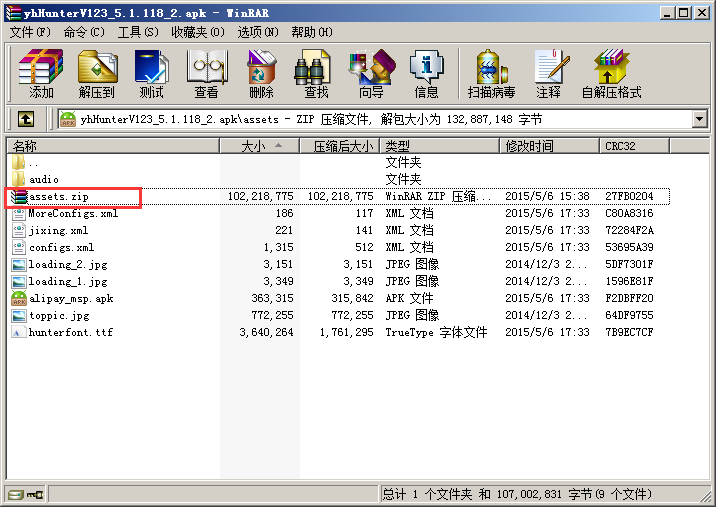Click the MoreConfigs.xml file icon
This screenshot has width=716, height=507.
click(x=19, y=213)
